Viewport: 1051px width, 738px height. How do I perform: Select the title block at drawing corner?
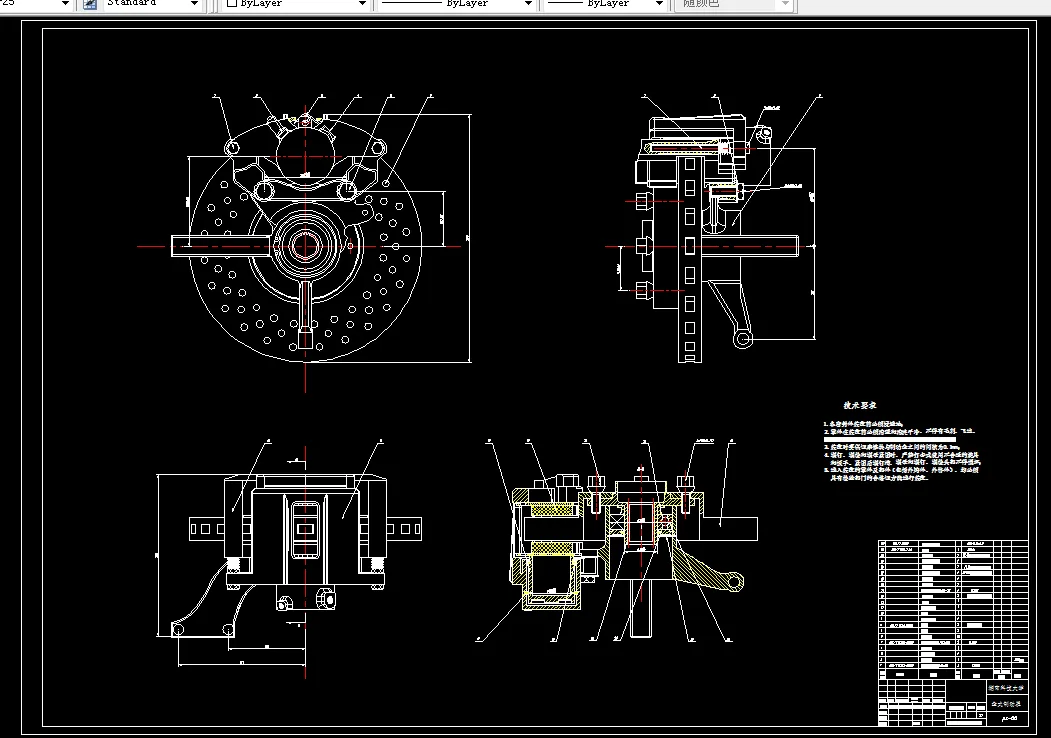tap(953, 702)
